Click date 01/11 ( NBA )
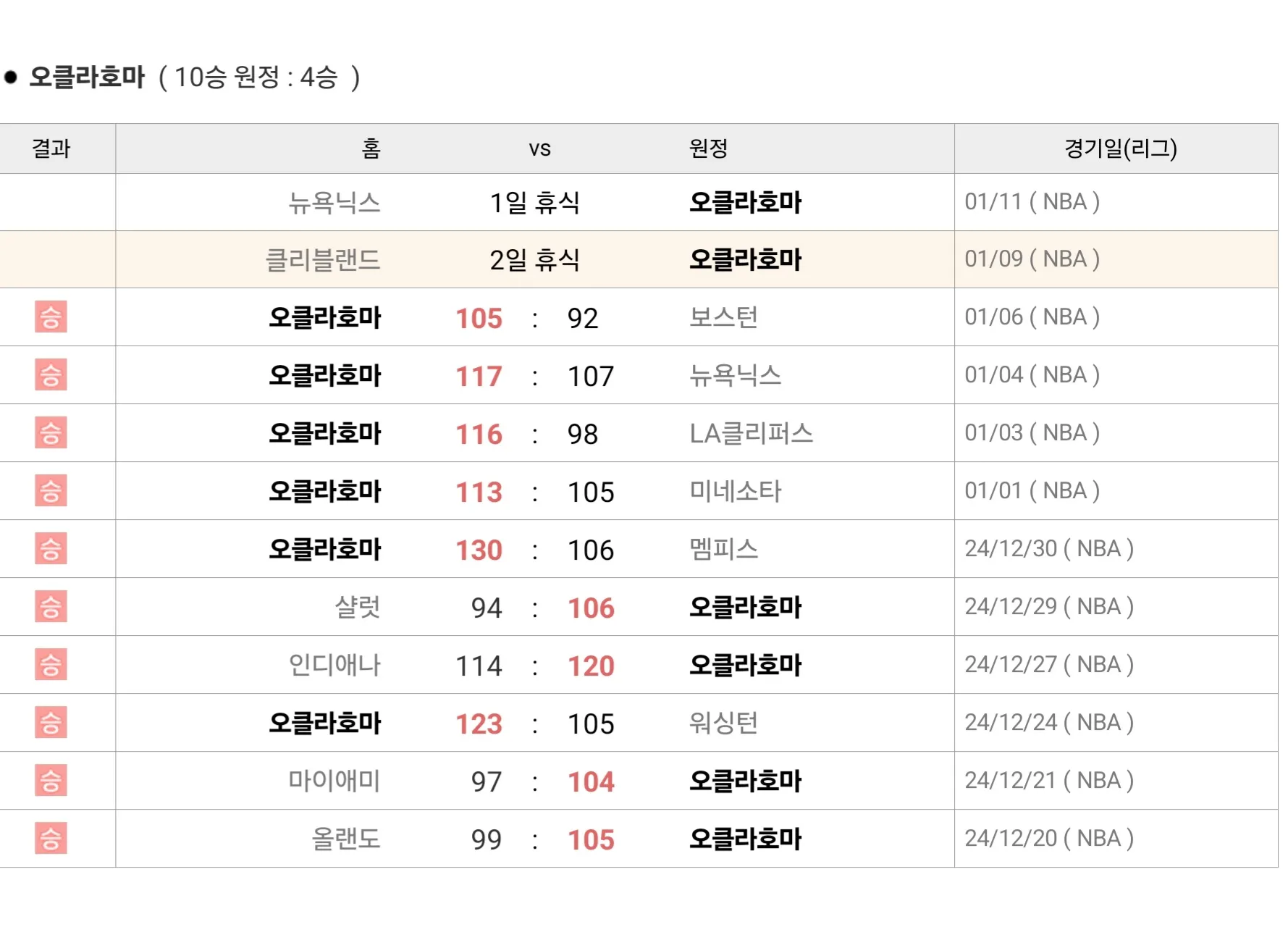1288x927 pixels. (x=1032, y=201)
